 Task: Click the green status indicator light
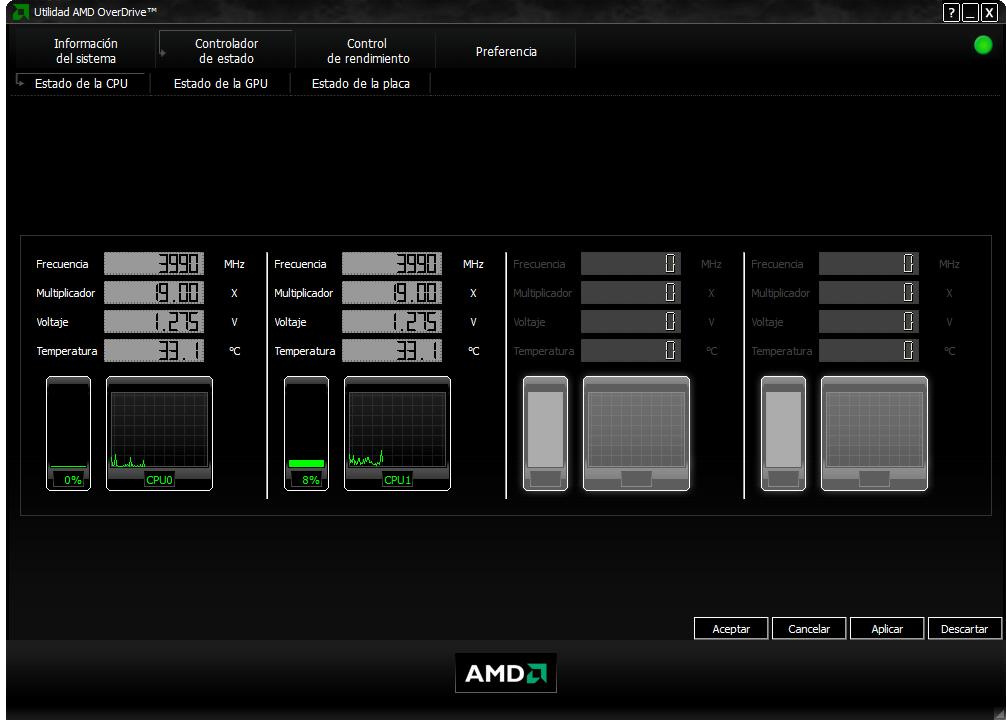(983, 45)
